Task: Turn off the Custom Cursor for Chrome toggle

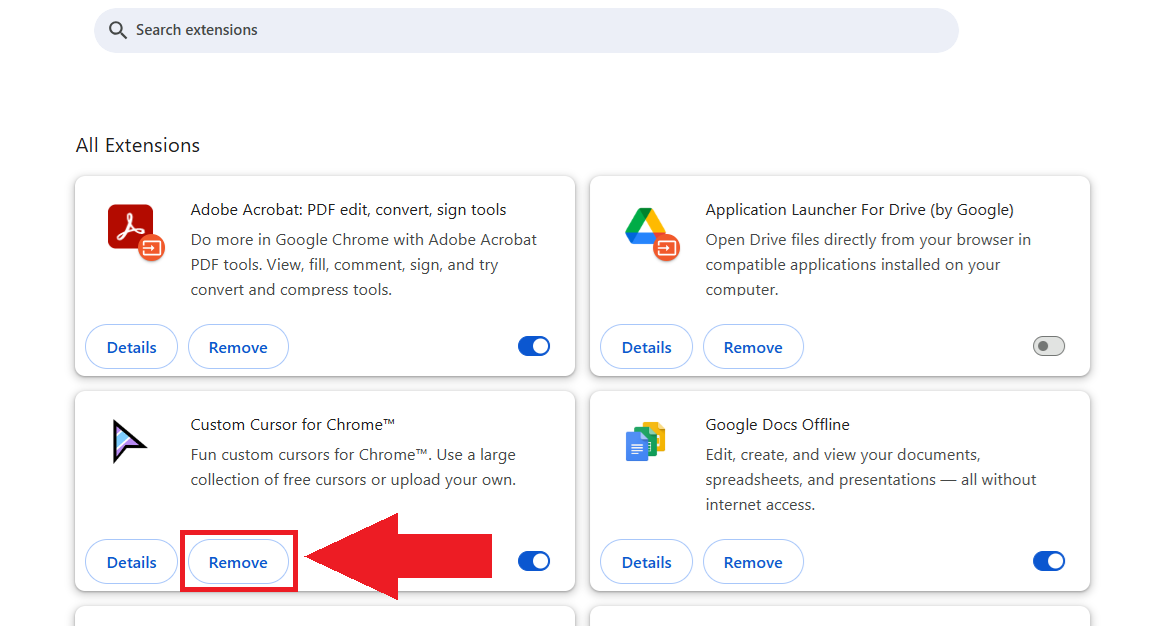Action: (534, 561)
